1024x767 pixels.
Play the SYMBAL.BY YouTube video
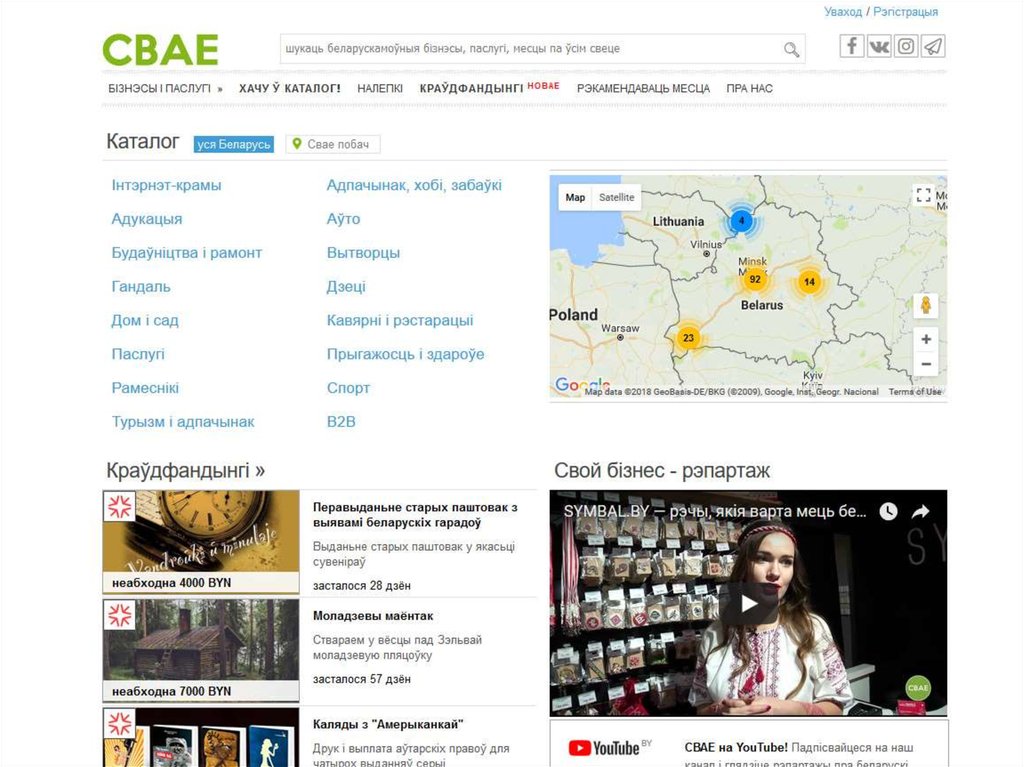[748, 602]
